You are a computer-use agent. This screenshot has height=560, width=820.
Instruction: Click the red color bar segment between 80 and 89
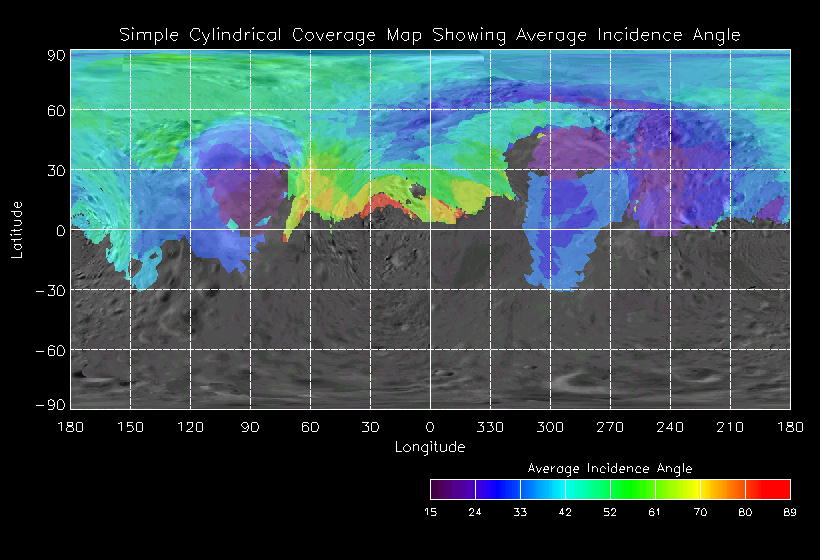768,489
